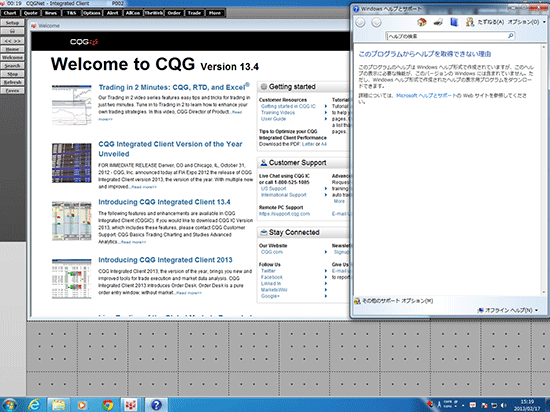Open Trading in 2 Minutes article link
The height and width of the screenshot is (412, 550).
(x=174, y=87)
